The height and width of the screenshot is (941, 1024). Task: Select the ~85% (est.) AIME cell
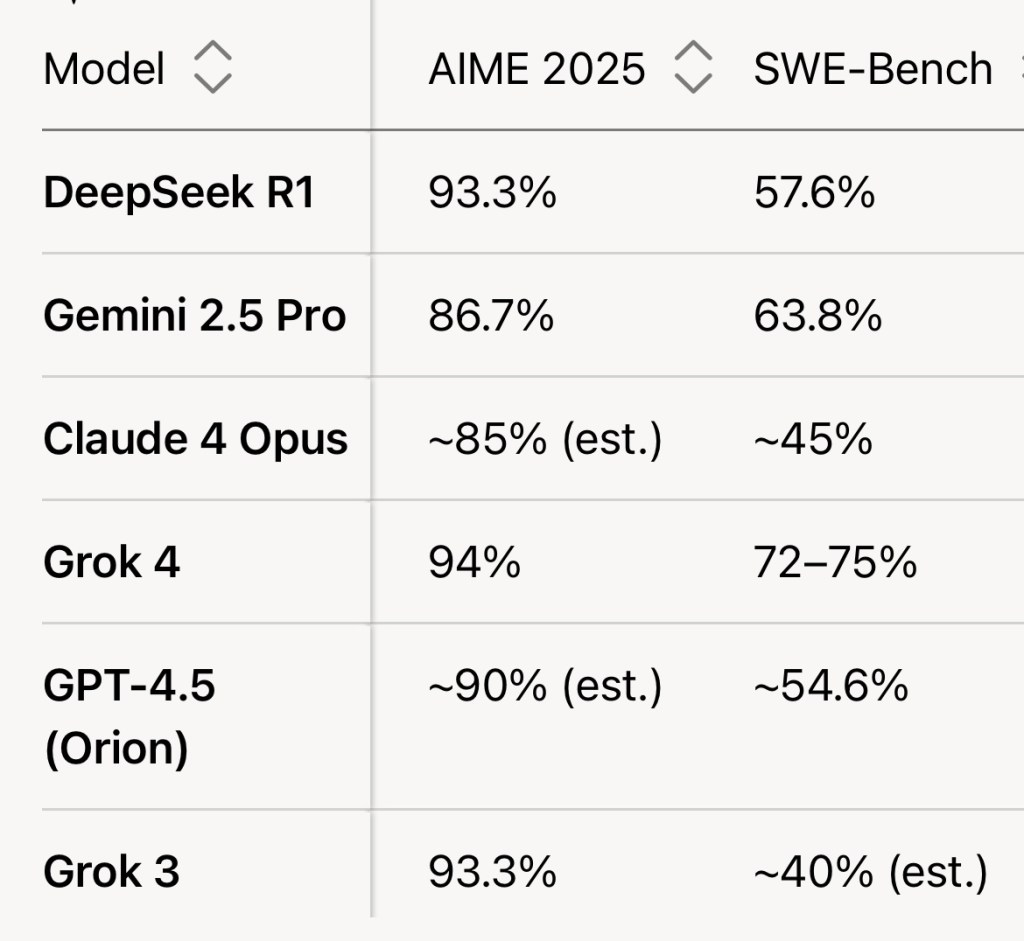545,439
